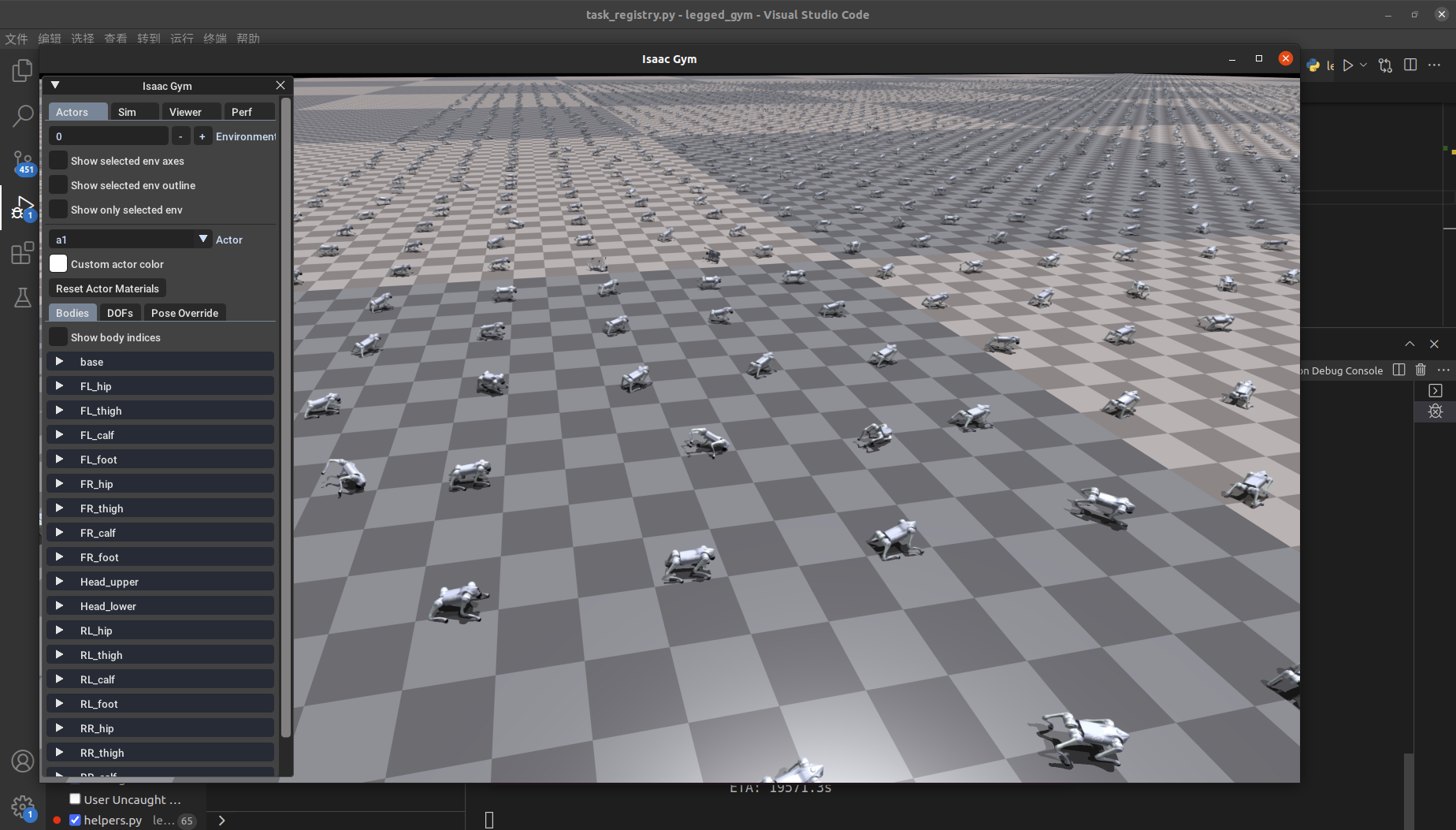Expand the FL_thigh body entry

pyautogui.click(x=59, y=411)
